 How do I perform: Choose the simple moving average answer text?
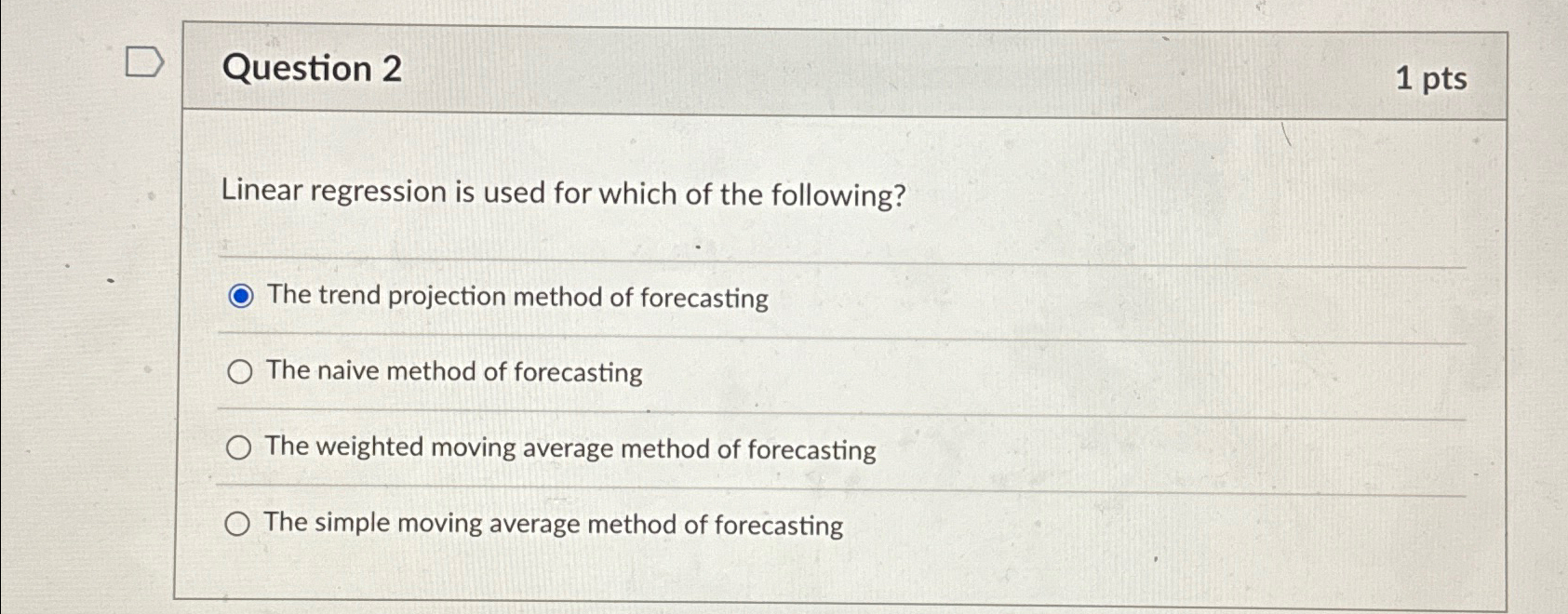pyautogui.click(x=551, y=523)
